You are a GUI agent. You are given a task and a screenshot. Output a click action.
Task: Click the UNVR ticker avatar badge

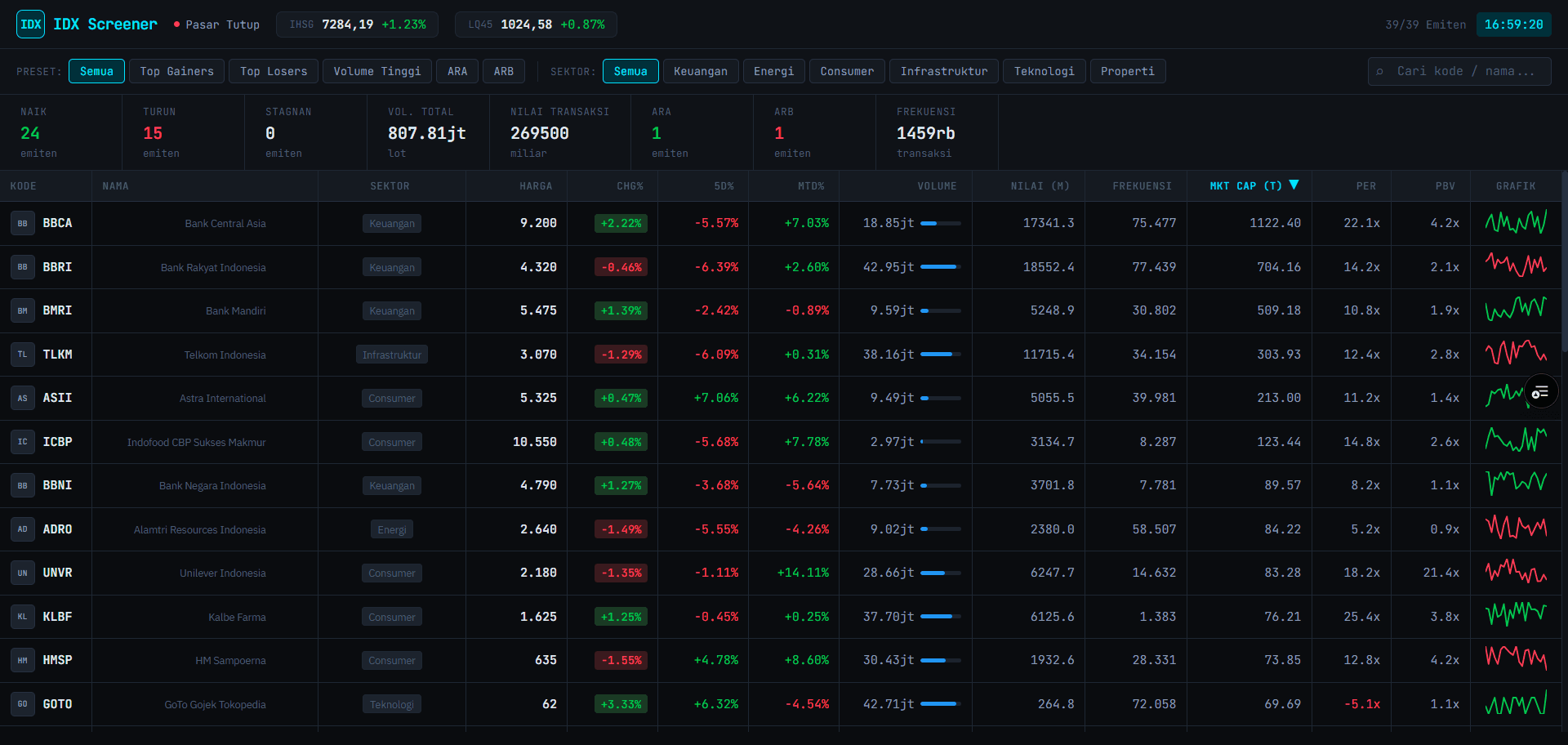23,573
